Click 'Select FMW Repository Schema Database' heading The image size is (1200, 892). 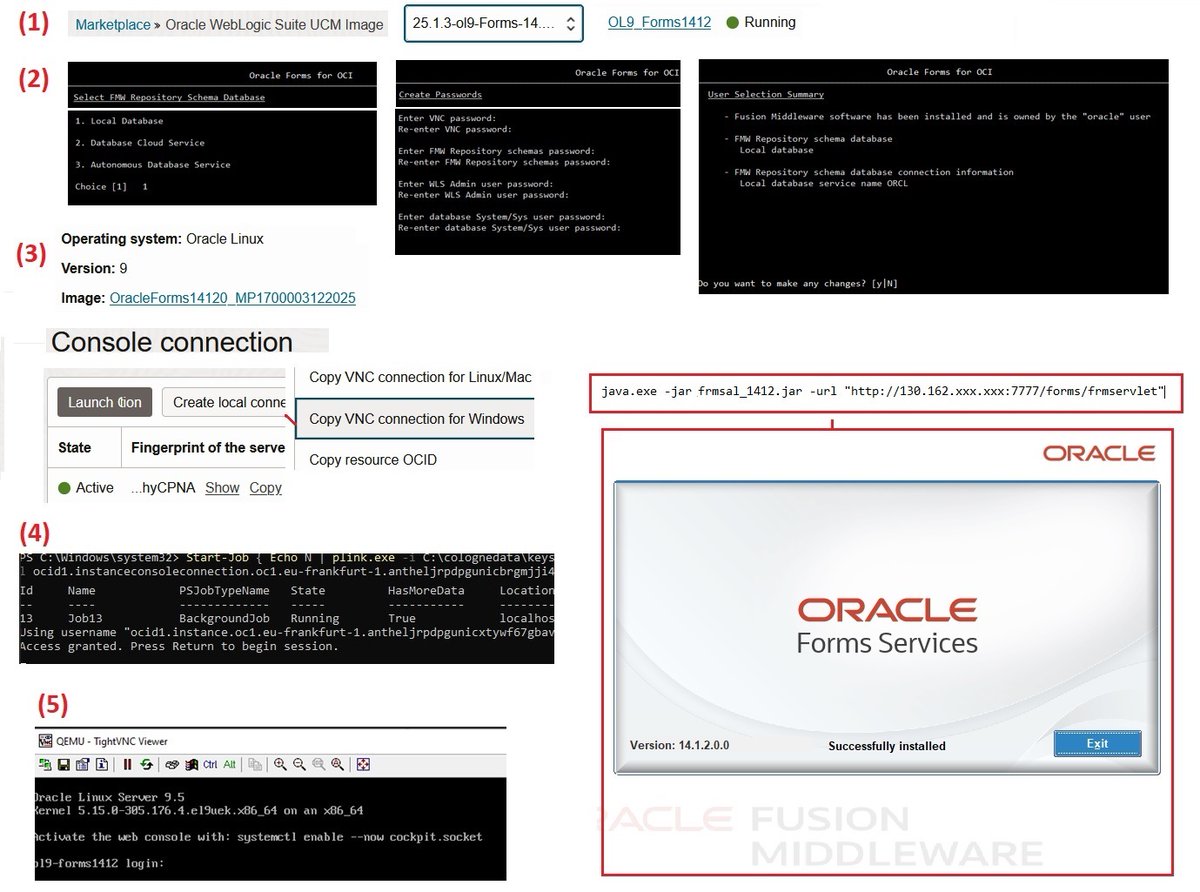coord(169,98)
